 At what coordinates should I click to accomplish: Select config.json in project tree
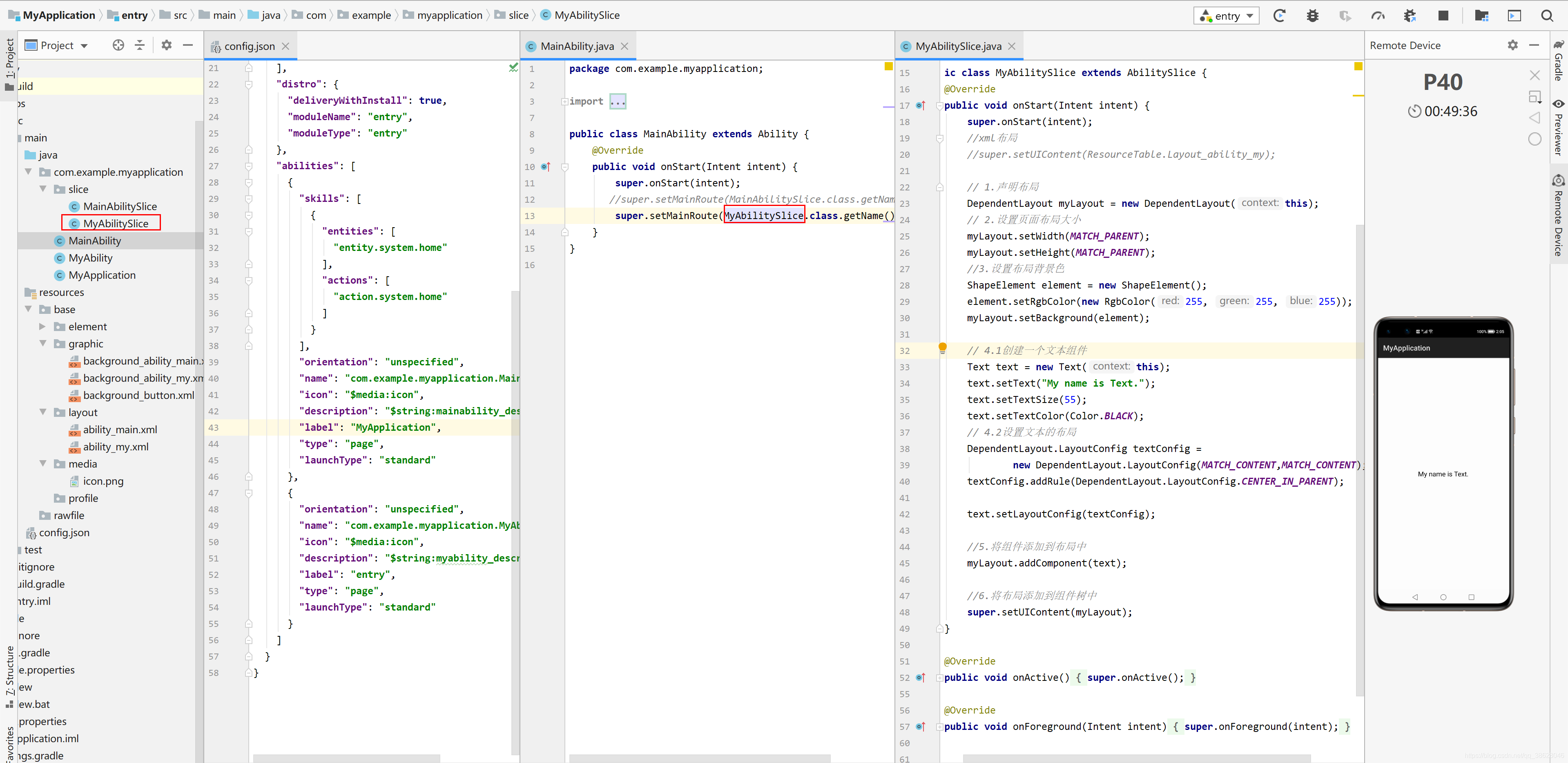64,532
